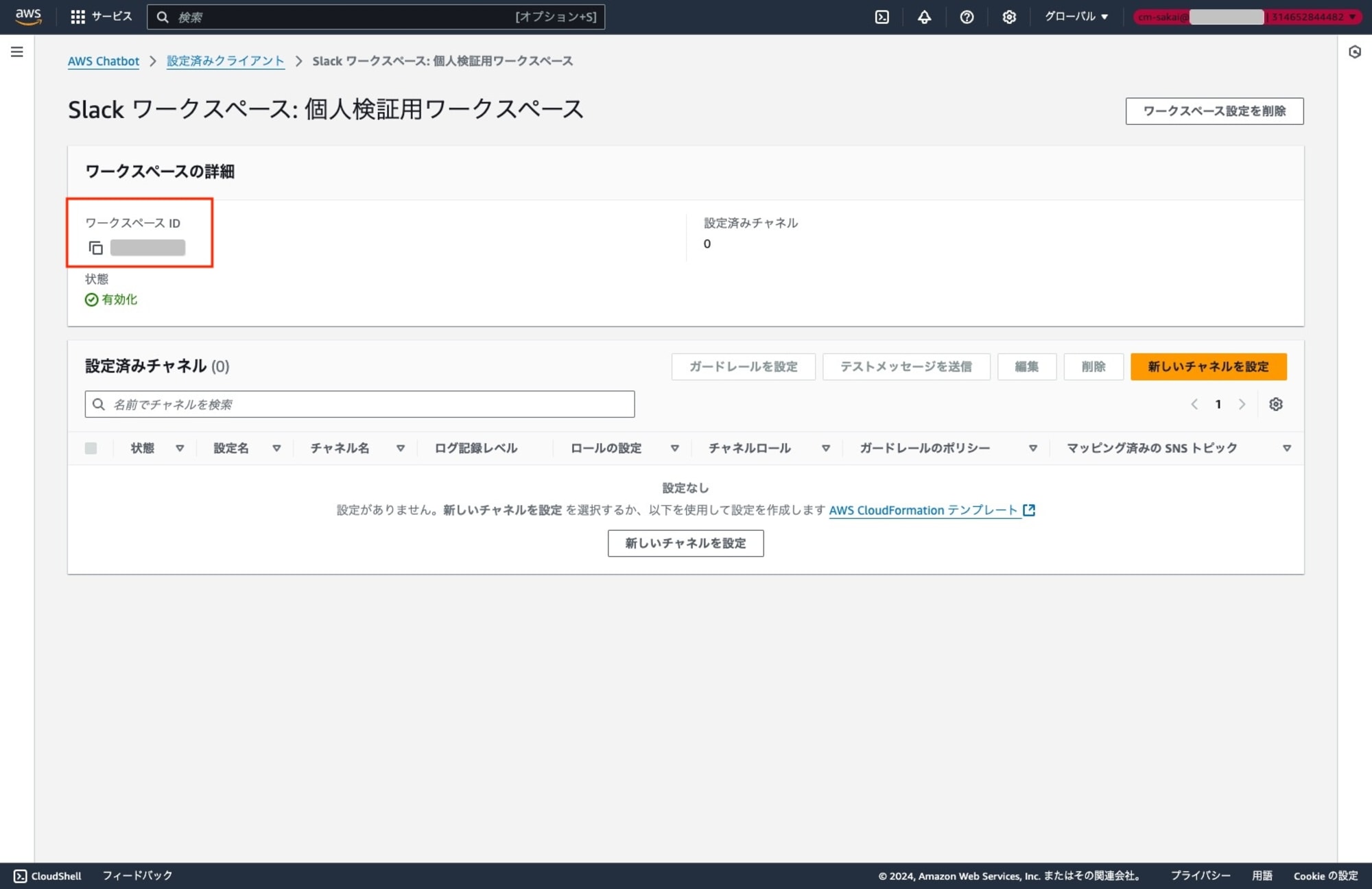Click white 新しいチャネルを設定 button in empty table
This screenshot has height=889, width=1372.
[685, 543]
